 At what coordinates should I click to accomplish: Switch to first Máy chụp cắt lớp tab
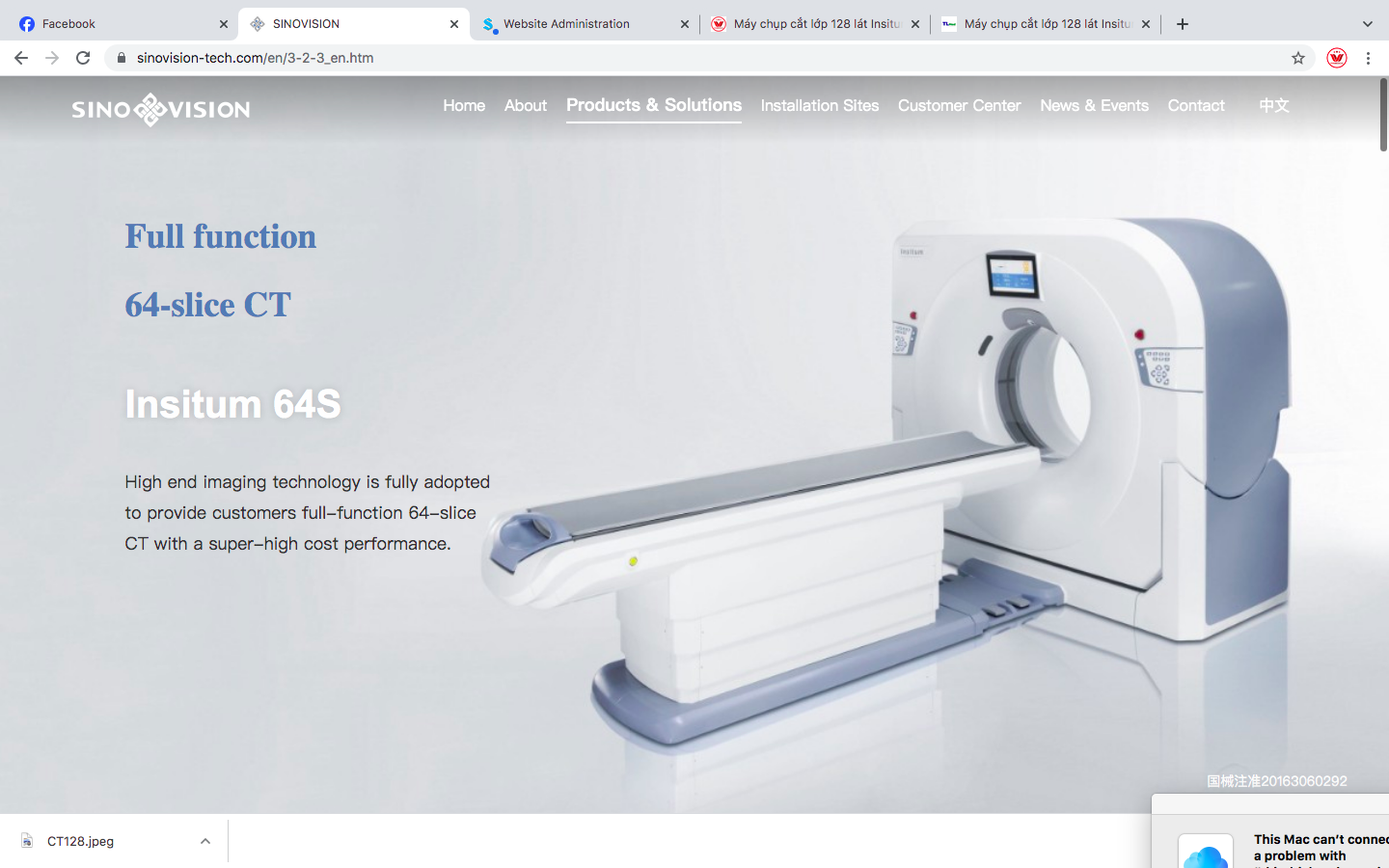(x=815, y=24)
